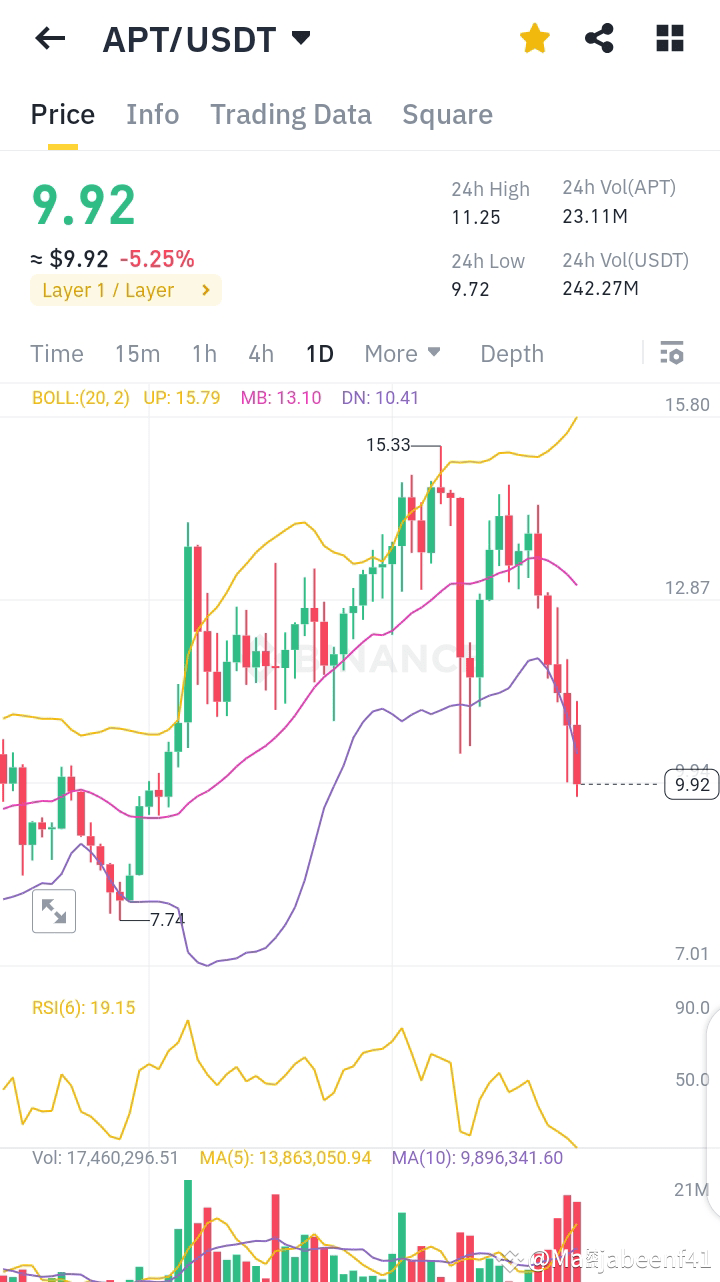Open the Square tab
The height and width of the screenshot is (1282, 720).
(x=447, y=114)
